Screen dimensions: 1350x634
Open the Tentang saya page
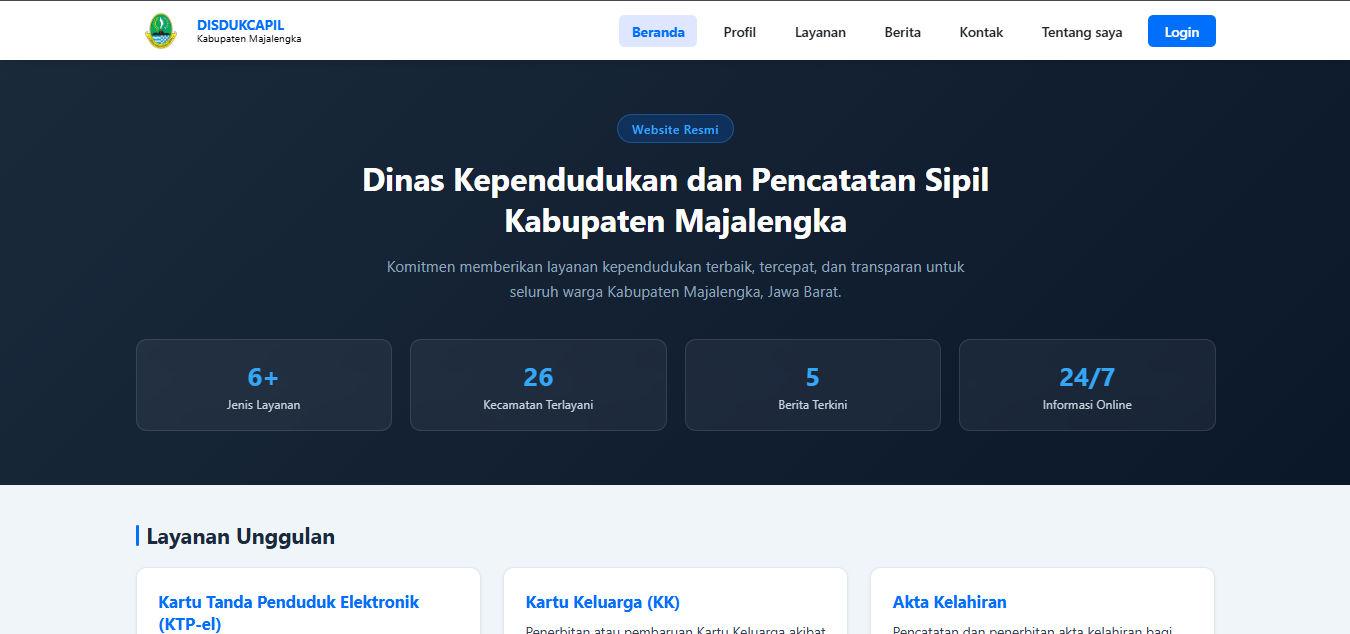(1082, 32)
